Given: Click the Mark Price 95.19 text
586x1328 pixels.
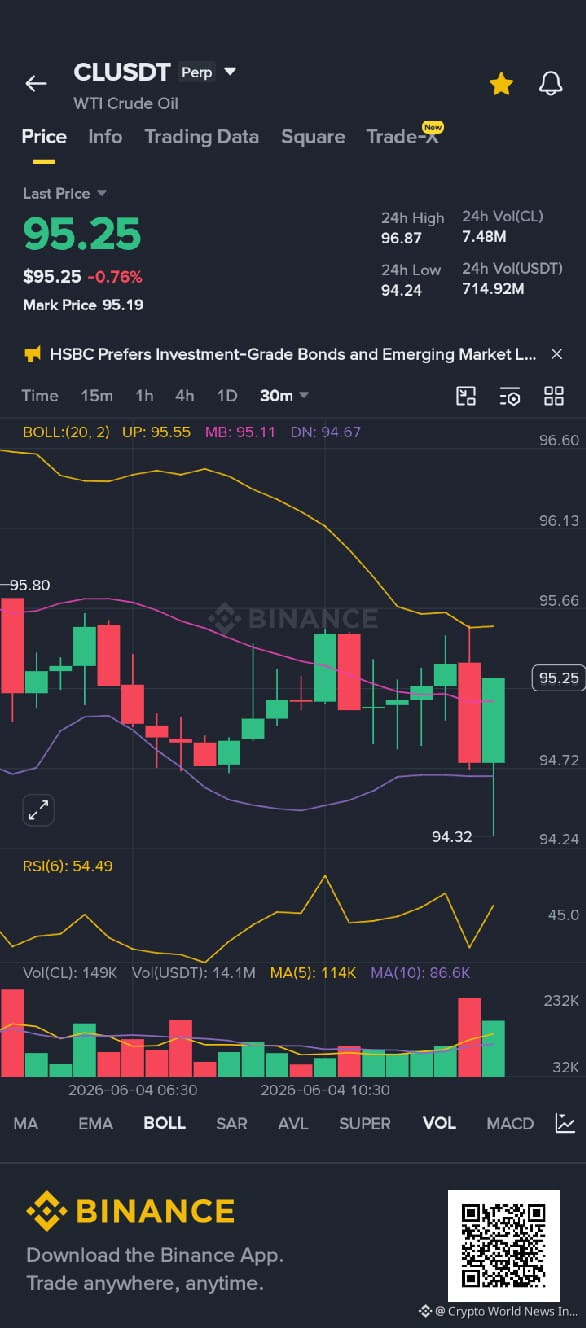Looking at the screenshot, I should [83, 304].
